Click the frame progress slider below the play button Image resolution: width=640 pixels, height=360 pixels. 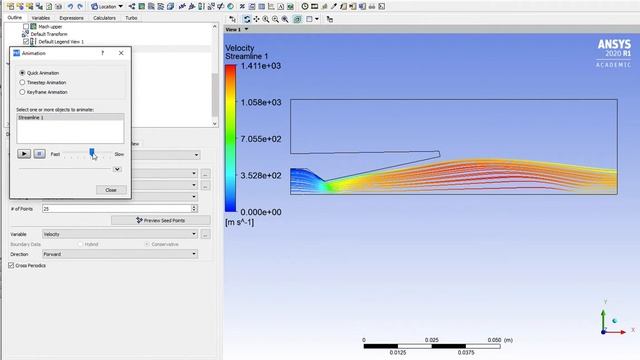[x=64, y=169]
